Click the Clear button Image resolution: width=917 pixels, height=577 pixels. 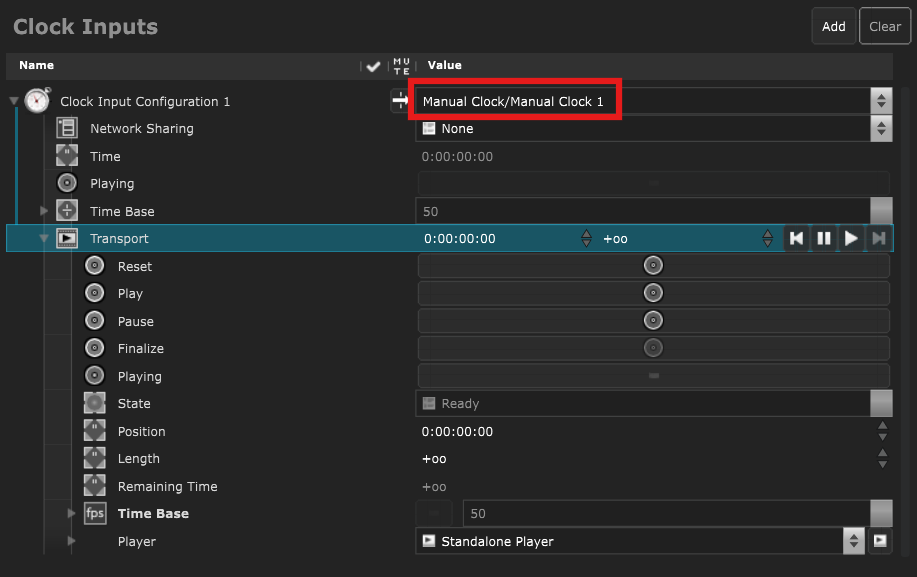coord(885,26)
